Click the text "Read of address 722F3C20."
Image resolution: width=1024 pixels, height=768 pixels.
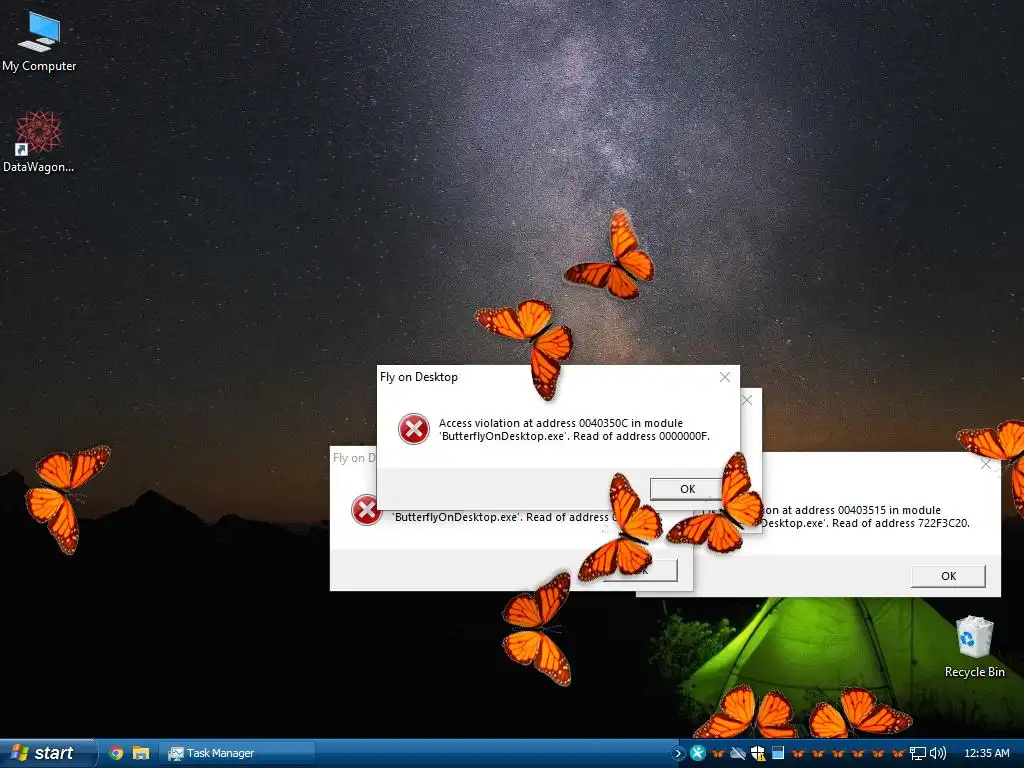pos(901,523)
